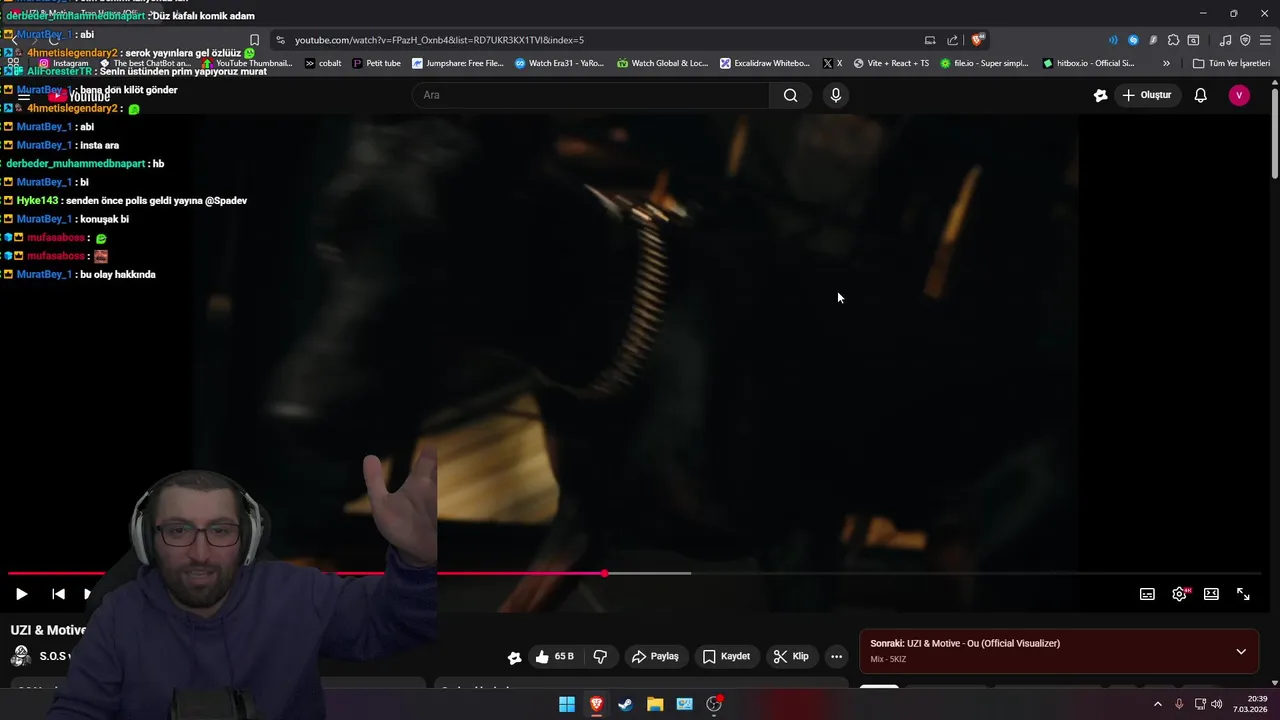Viewport: 1280px width, 720px height.
Task: Focus the YouTube Ara search field
Action: point(590,95)
